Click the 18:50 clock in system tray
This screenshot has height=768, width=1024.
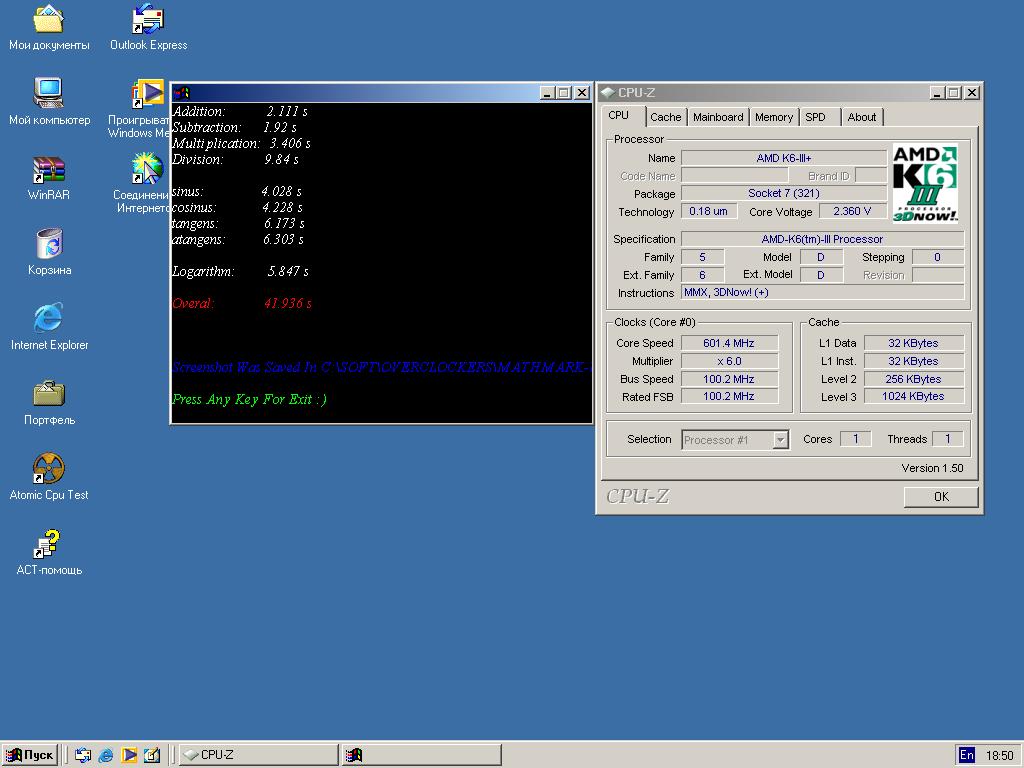tap(999, 756)
